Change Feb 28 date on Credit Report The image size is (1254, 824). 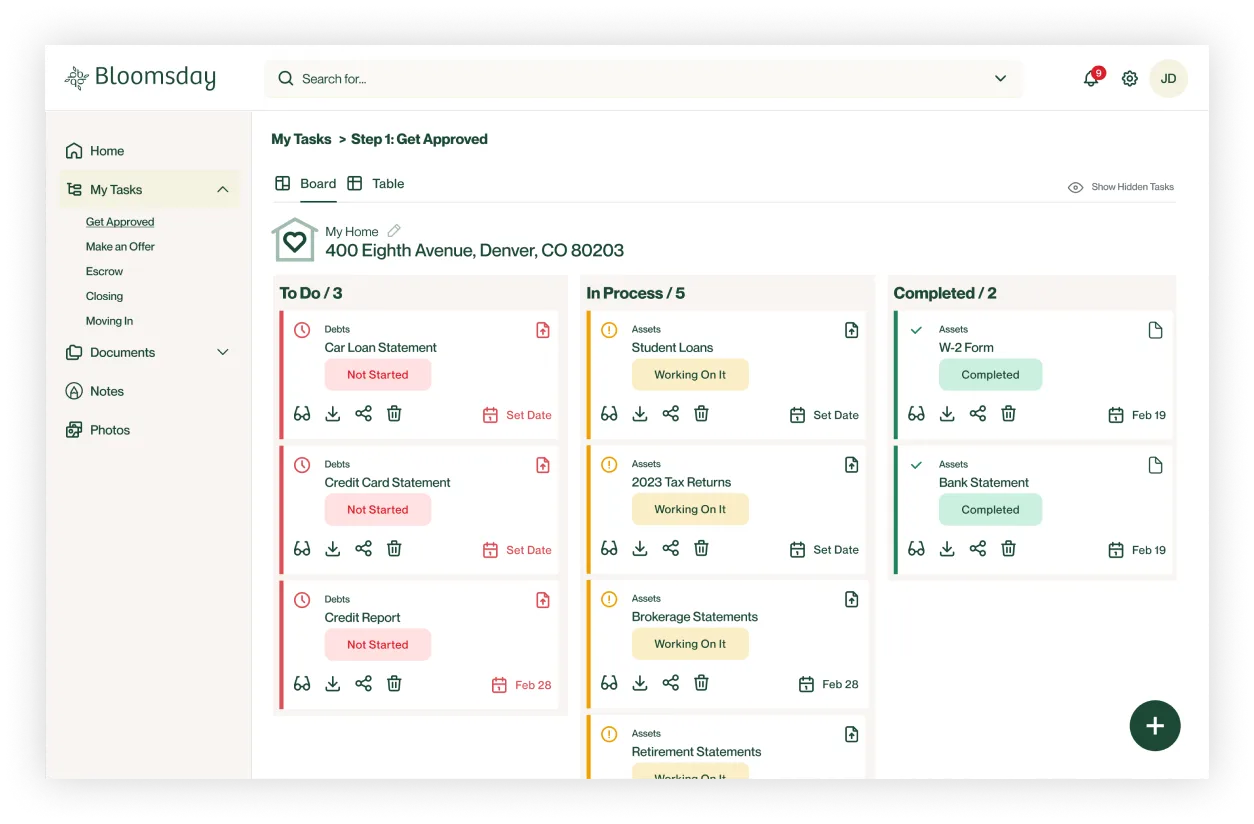(x=521, y=685)
